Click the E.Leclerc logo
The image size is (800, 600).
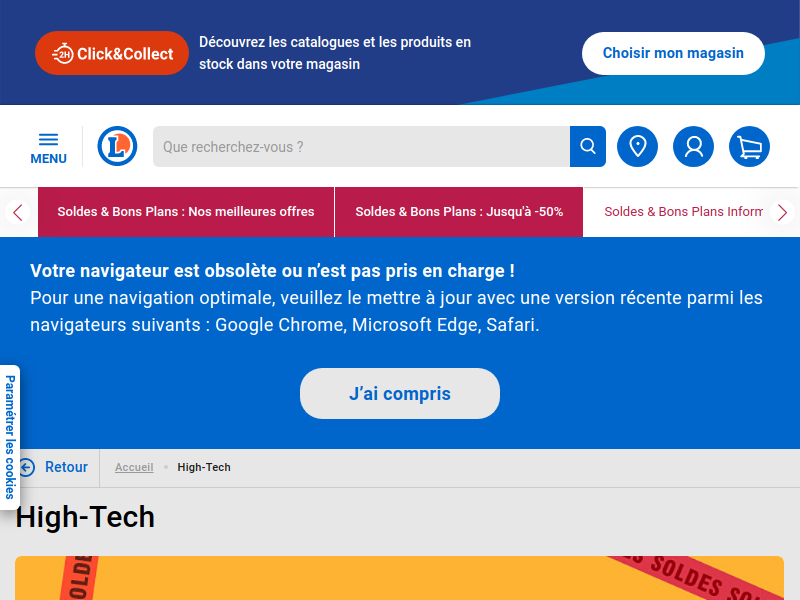tap(117, 146)
